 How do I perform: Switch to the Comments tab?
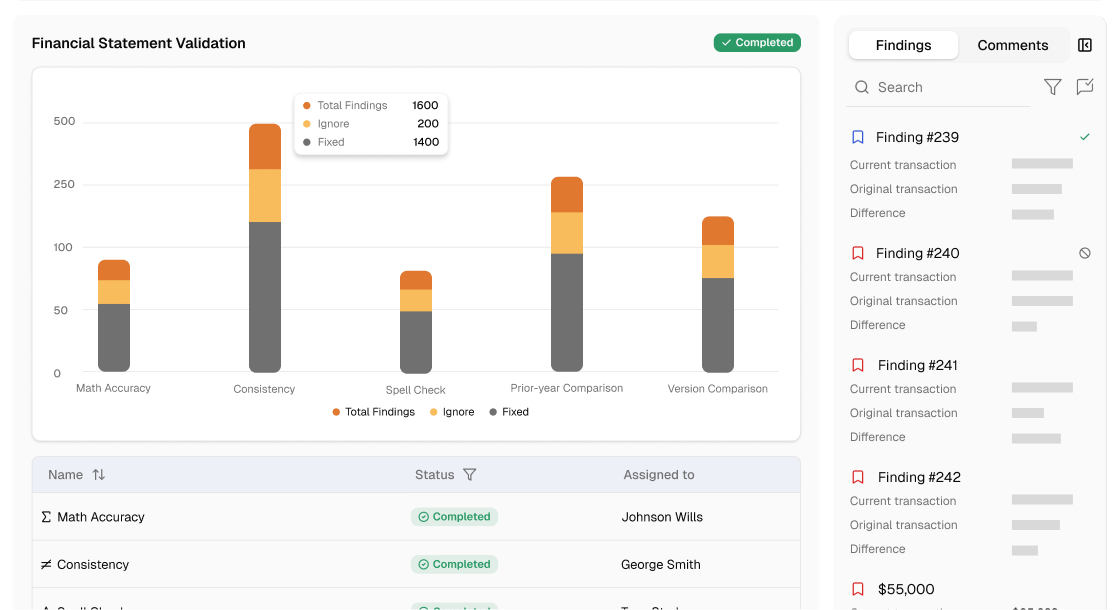point(1013,45)
